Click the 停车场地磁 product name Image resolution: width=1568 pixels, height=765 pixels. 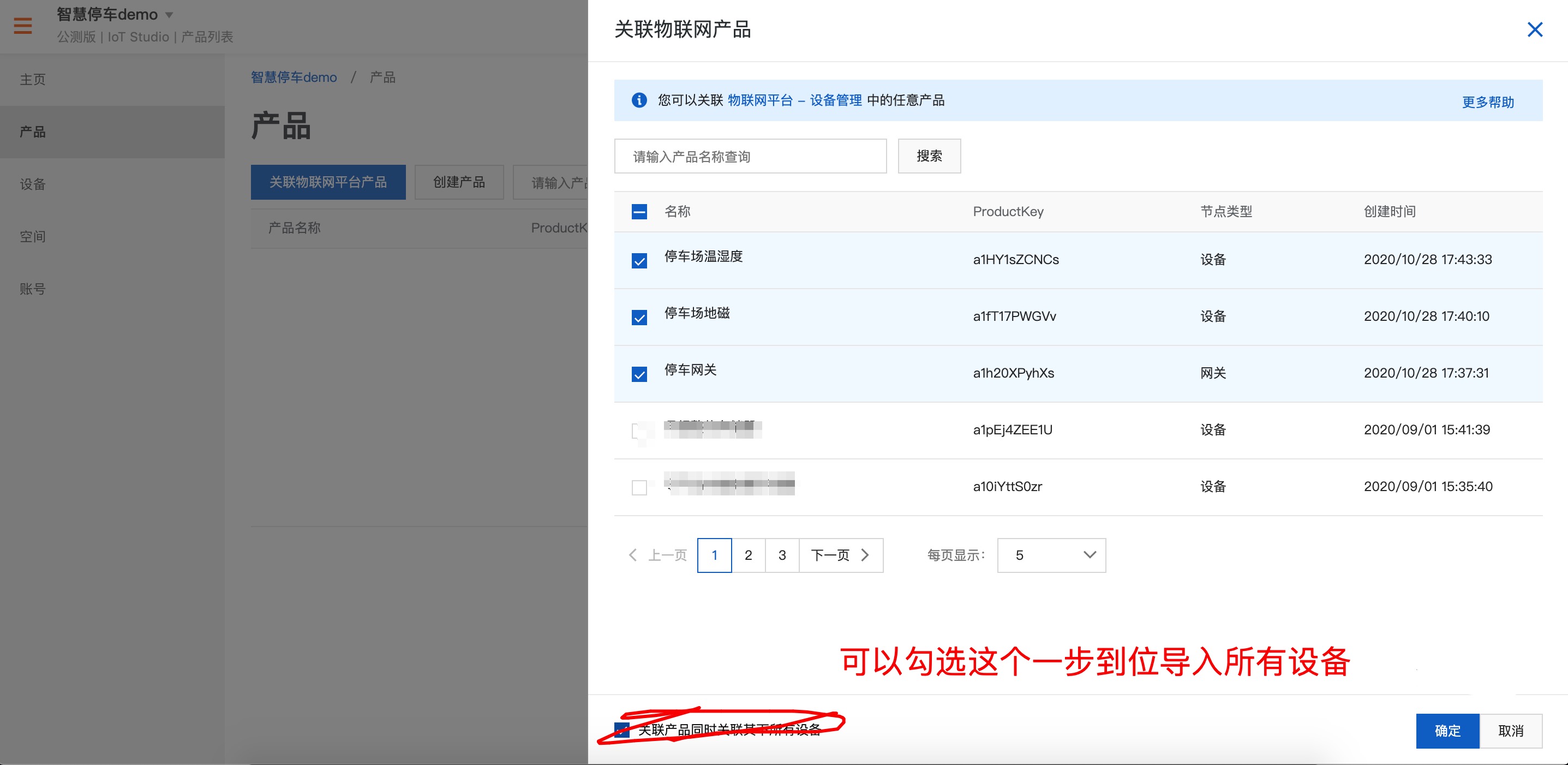click(x=696, y=313)
